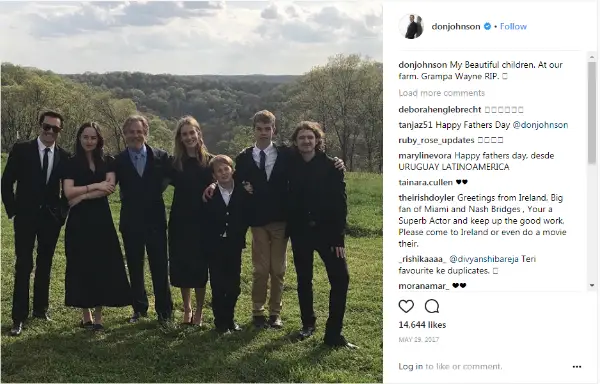View the 14,644 likes list
Image resolution: width=600 pixels, height=384 pixels.
pyautogui.click(x=422, y=325)
